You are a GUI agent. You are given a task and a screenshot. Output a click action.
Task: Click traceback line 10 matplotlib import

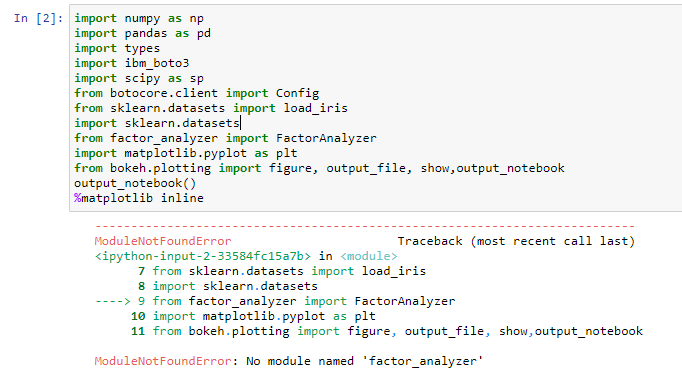tap(253, 316)
